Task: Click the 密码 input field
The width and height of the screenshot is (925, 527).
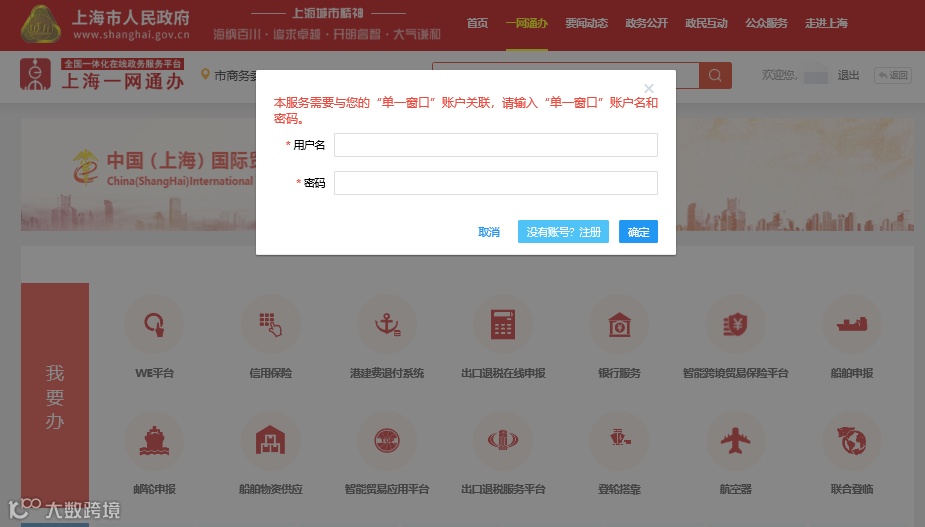Action: click(x=496, y=183)
